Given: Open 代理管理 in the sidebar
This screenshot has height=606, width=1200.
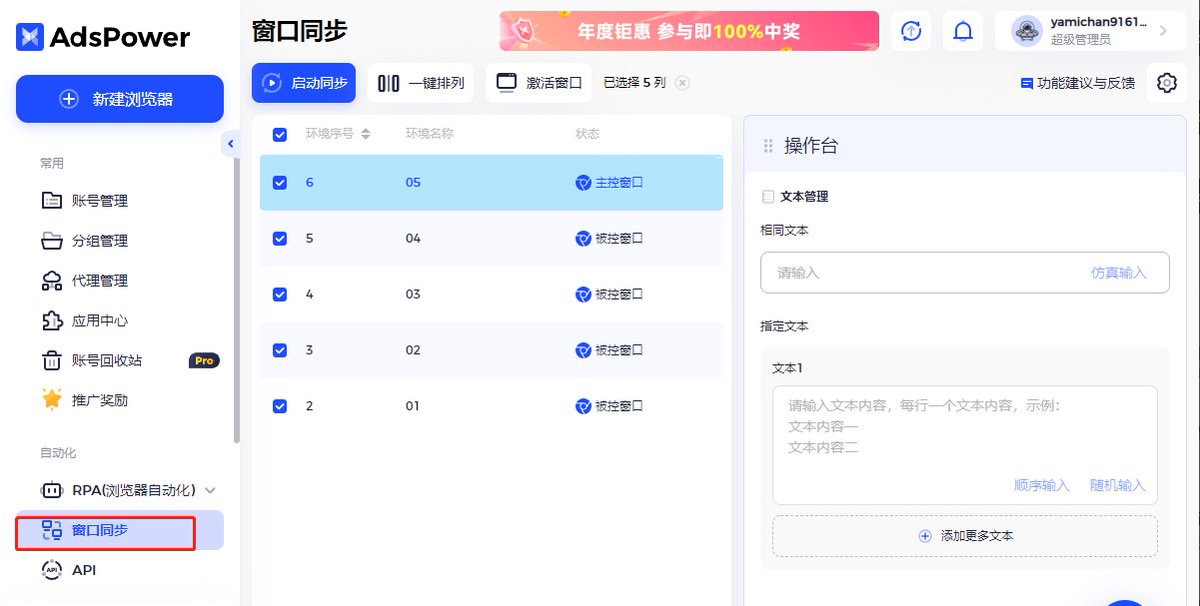Looking at the screenshot, I should [x=100, y=281].
